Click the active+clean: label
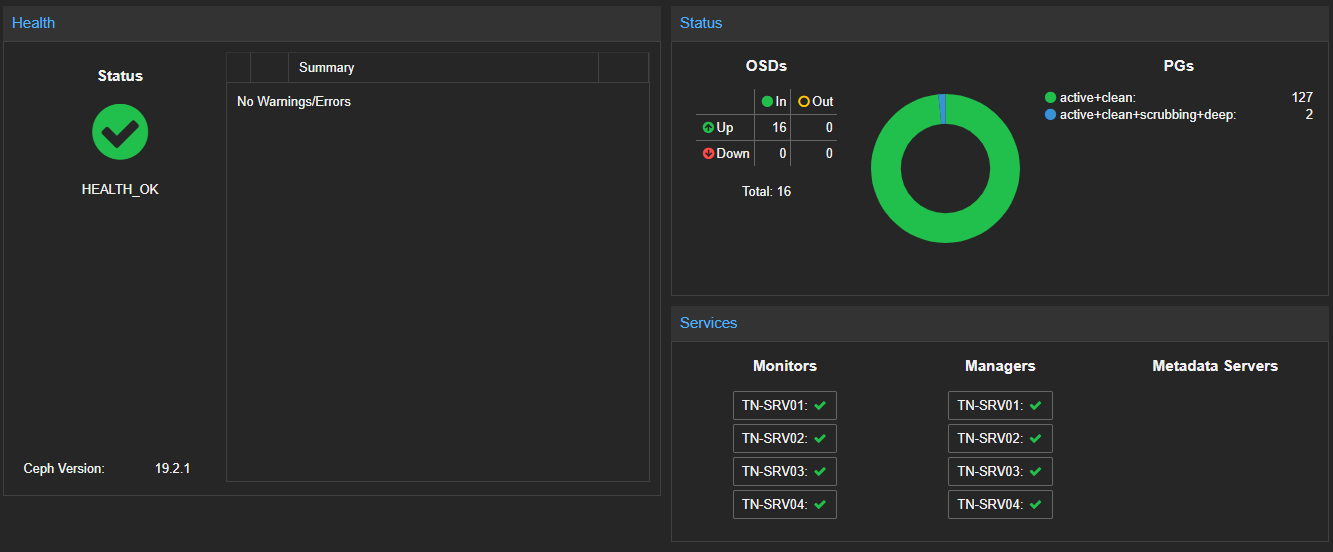Screen dimensions: 1333x552 (1098, 98)
